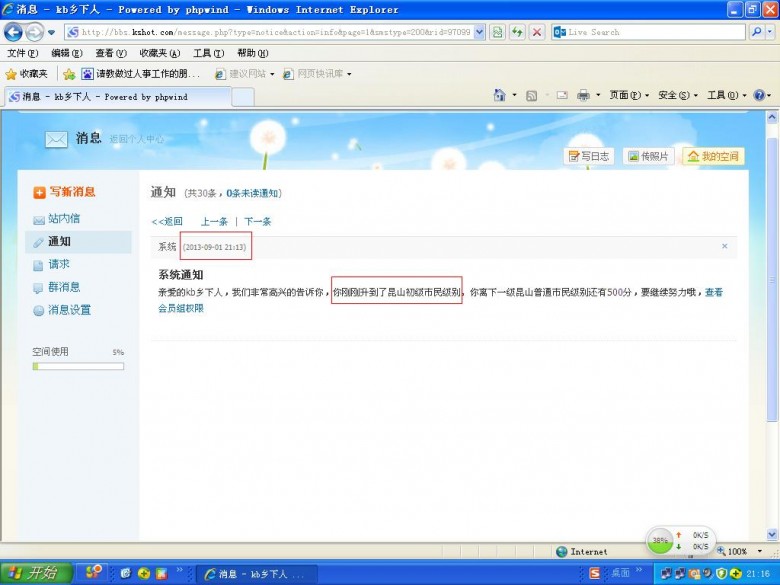780x585 pixels.
Task: Click the 空间使用 storage progress bar
Action: [x=78, y=366]
